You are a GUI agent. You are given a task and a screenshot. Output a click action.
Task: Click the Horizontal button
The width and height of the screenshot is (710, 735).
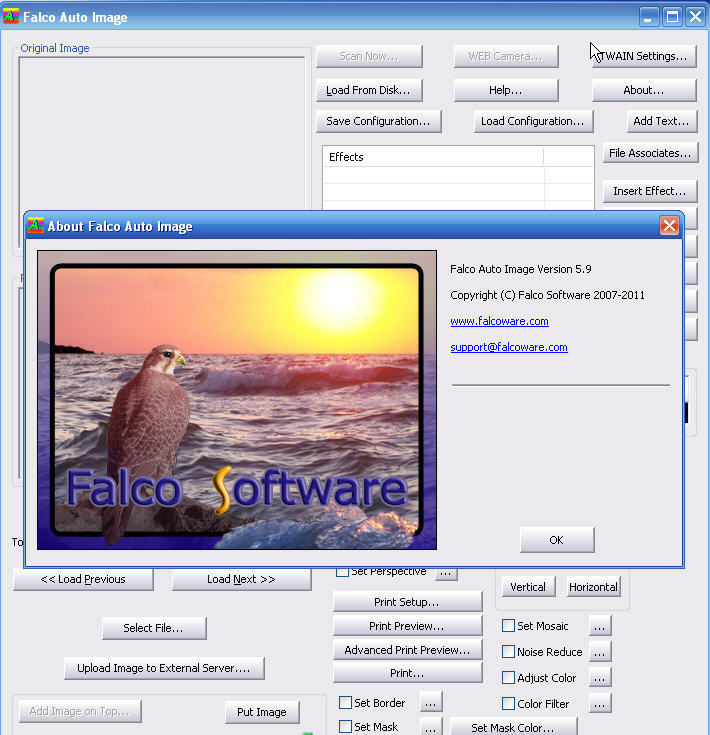[593, 587]
